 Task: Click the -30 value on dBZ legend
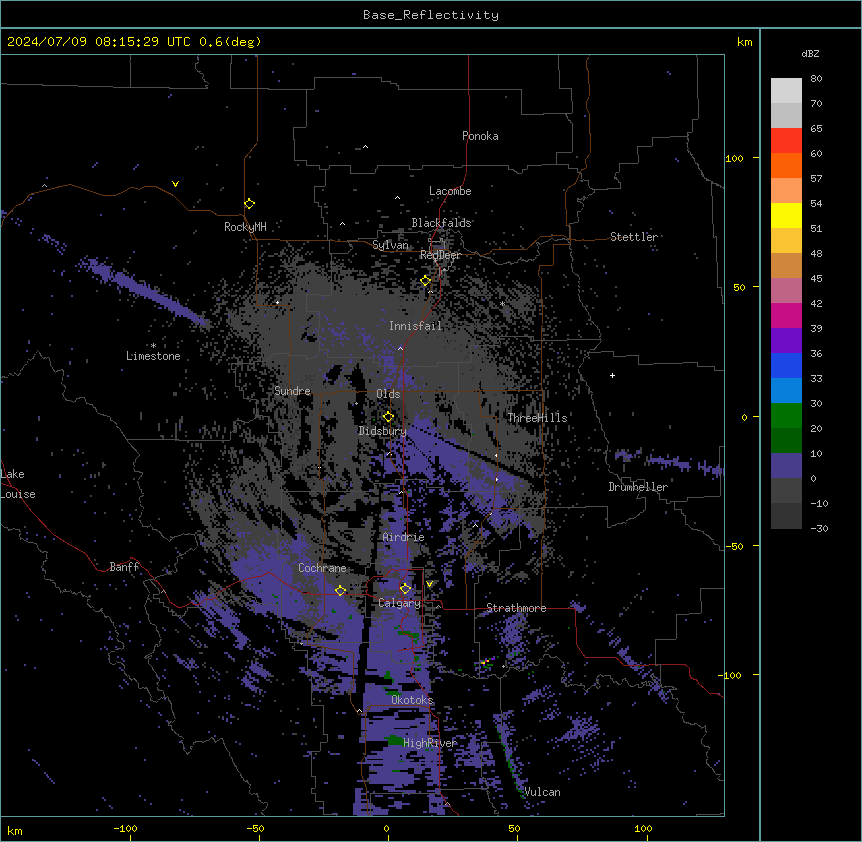(819, 528)
